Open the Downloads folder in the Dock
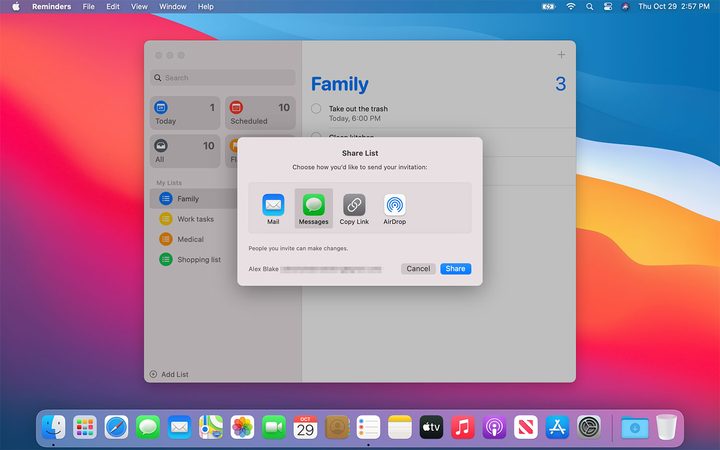This screenshot has height=450, width=720. [635, 428]
